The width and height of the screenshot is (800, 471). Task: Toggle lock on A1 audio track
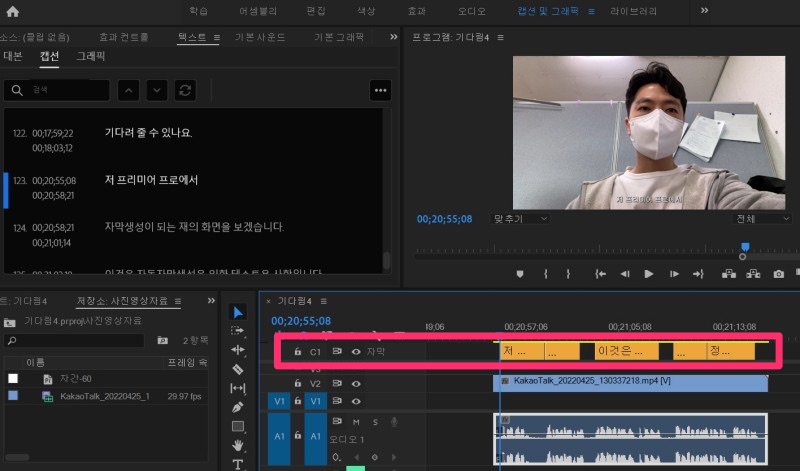(x=297, y=435)
